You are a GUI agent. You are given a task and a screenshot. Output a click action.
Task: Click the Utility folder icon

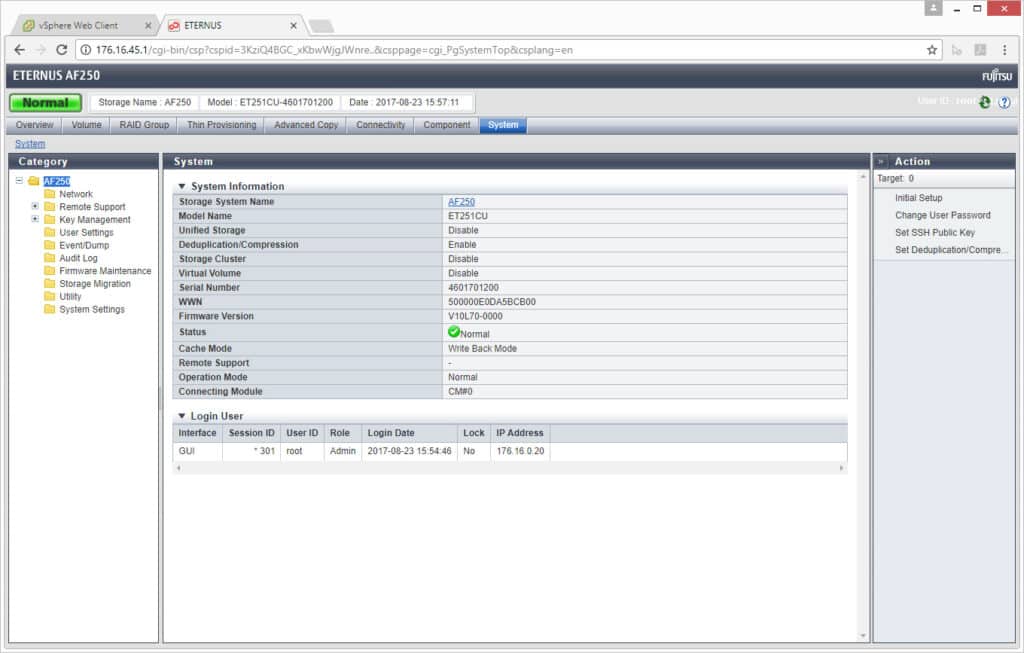click(50, 296)
